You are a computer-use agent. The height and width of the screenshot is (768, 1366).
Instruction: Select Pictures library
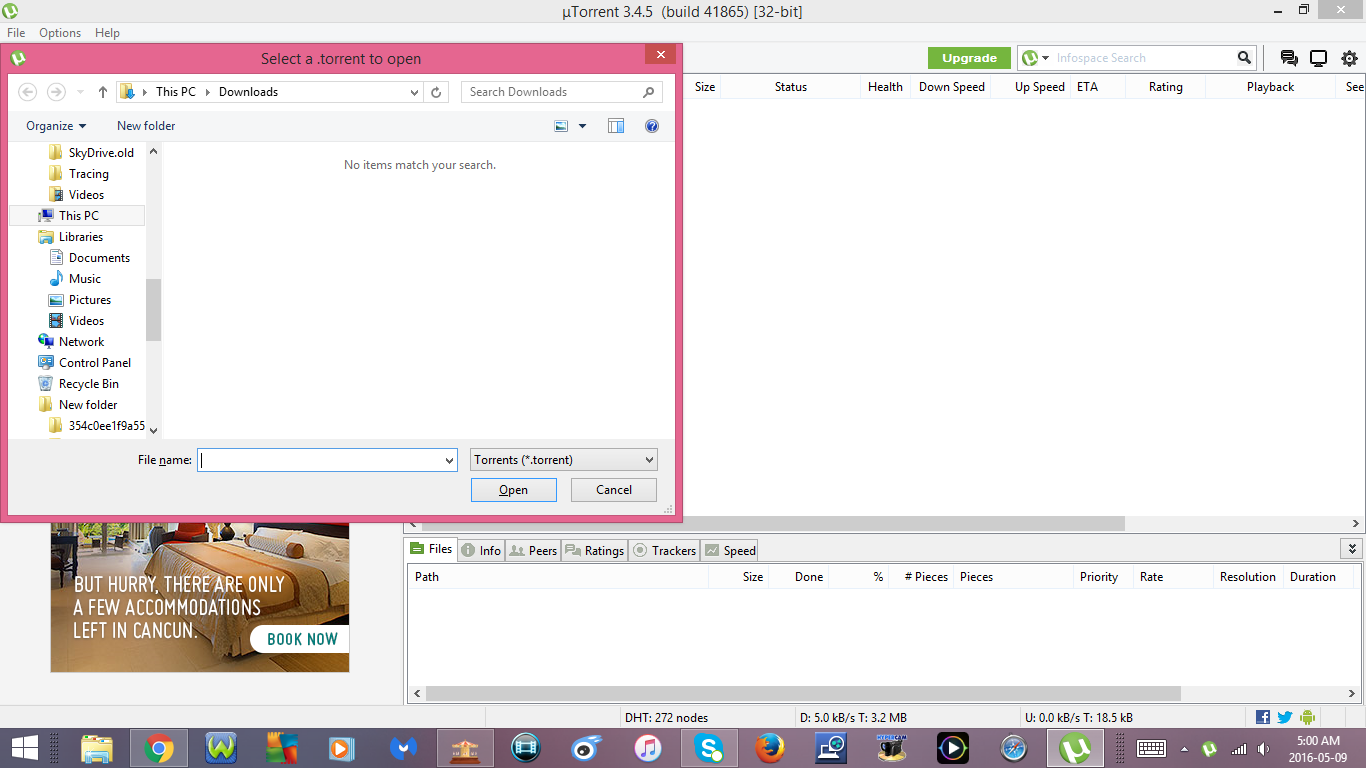[80, 300]
